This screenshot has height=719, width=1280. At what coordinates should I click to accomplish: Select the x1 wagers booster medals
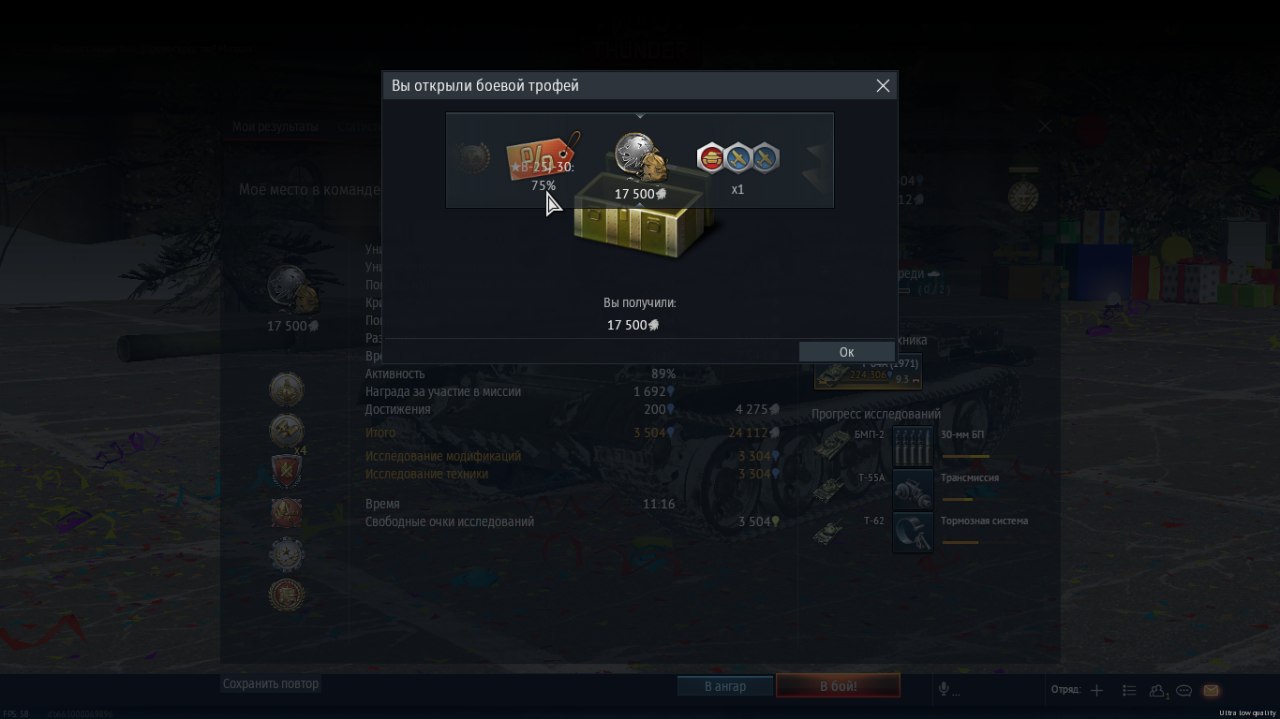coord(738,165)
